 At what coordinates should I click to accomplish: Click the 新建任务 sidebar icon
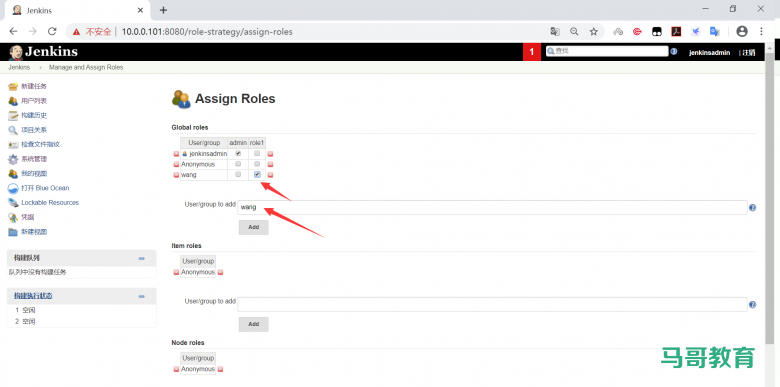point(13,87)
